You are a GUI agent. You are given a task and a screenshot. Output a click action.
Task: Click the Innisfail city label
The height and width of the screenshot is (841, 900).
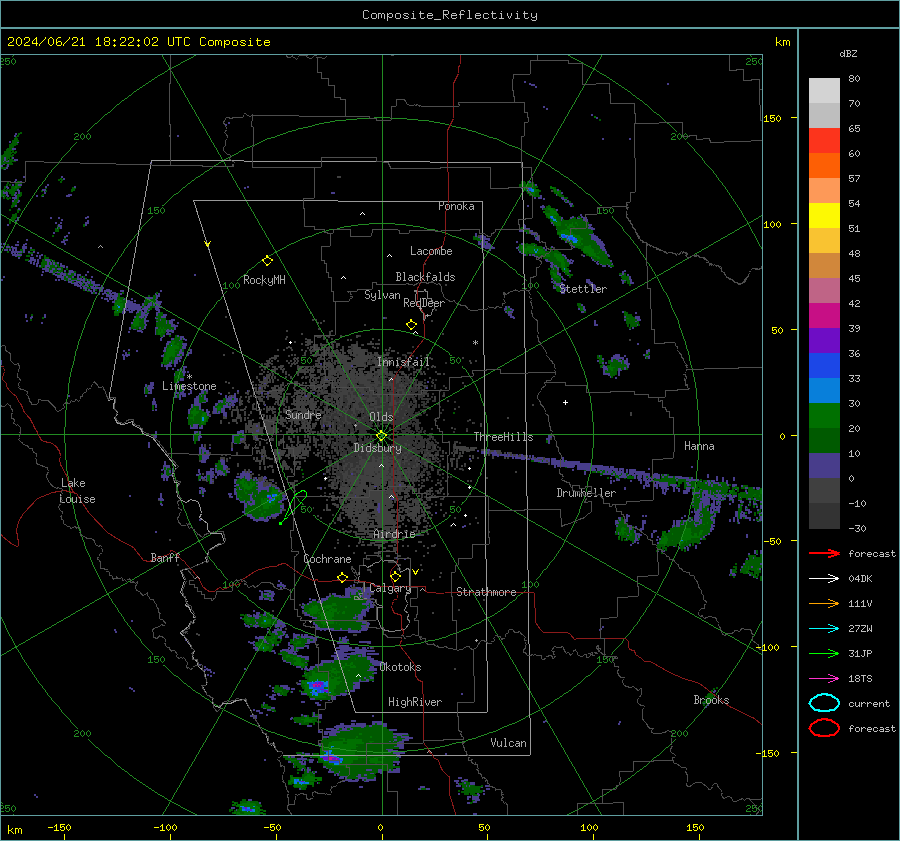pyautogui.click(x=403, y=362)
